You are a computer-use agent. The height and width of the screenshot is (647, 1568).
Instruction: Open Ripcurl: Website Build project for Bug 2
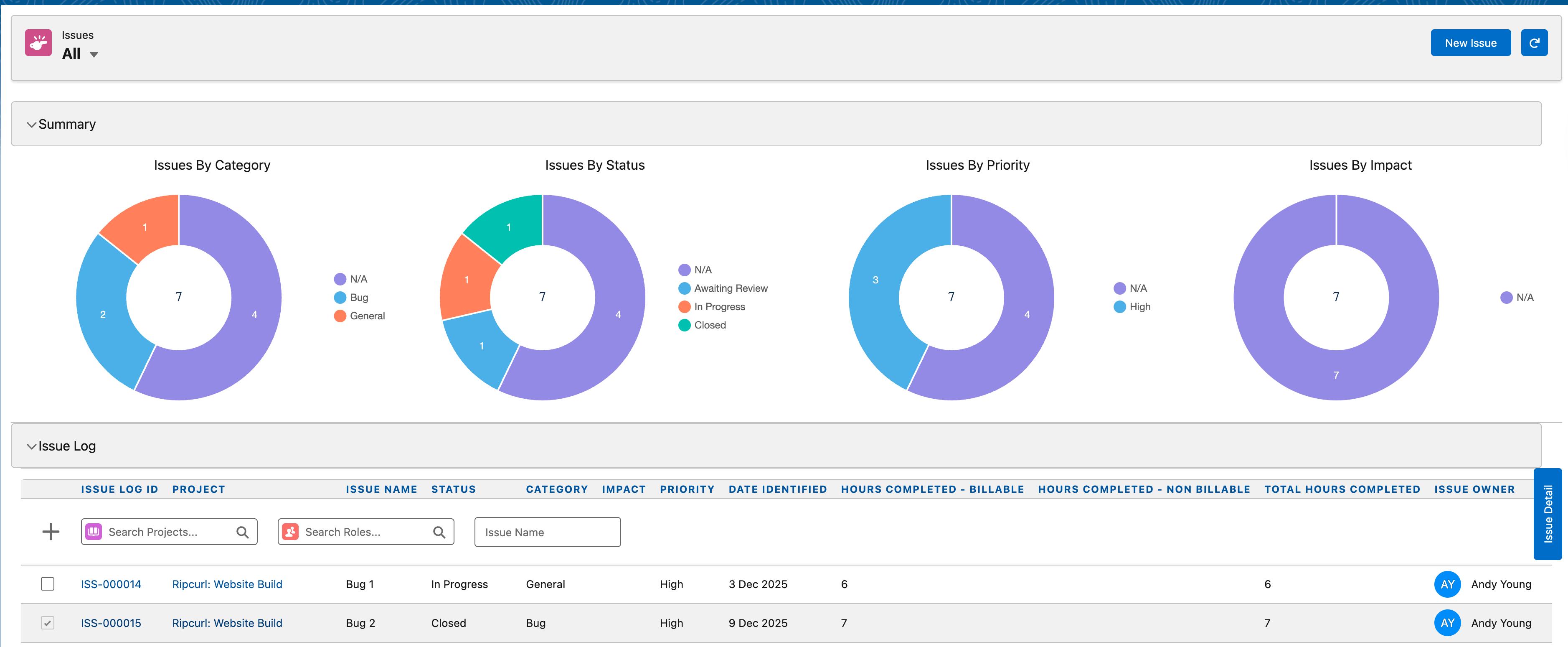coord(227,623)
